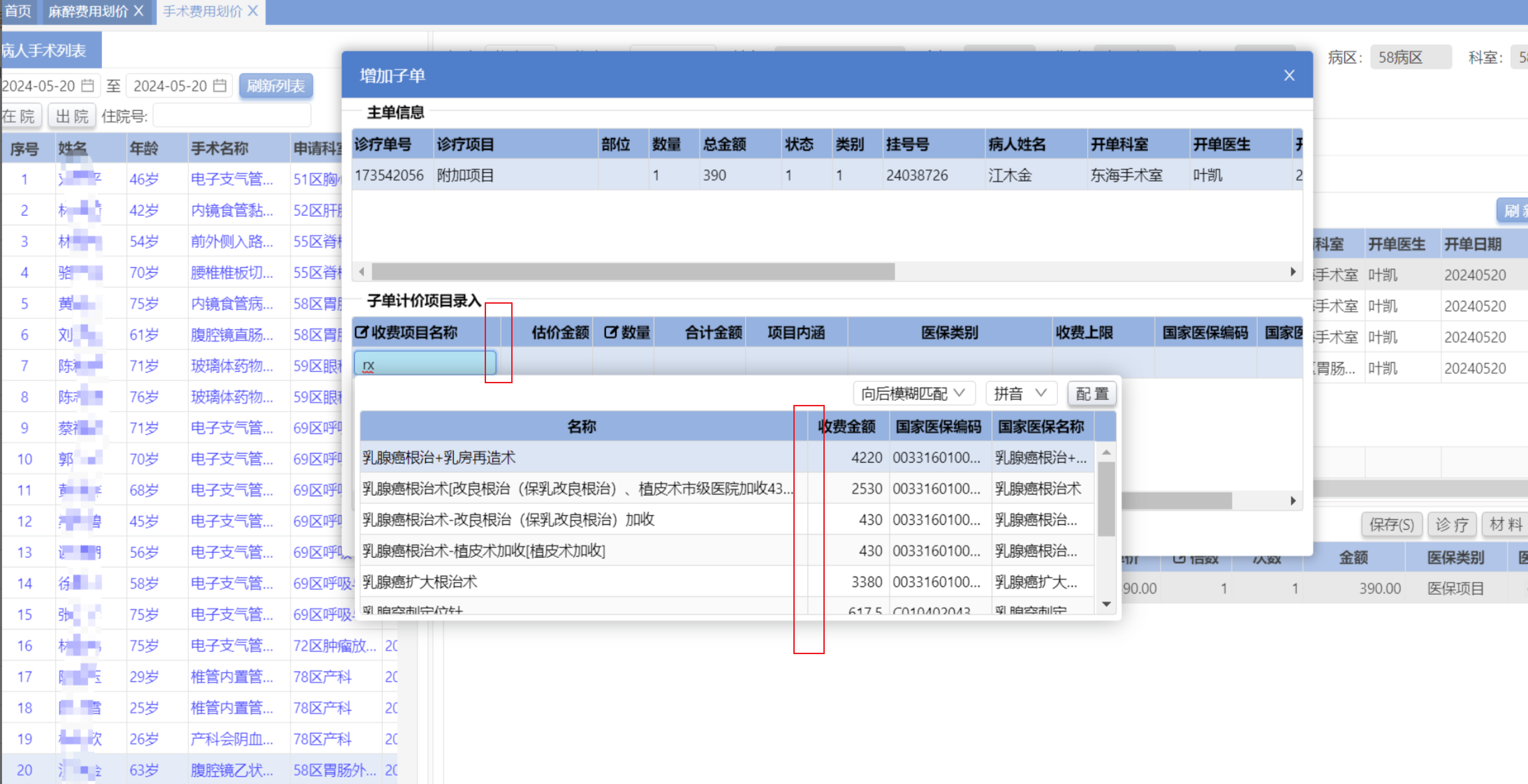The height and width of the screenshot is (784, 1528).
Task: Click 配置 button in search popup
Action: pos(1092,394)
